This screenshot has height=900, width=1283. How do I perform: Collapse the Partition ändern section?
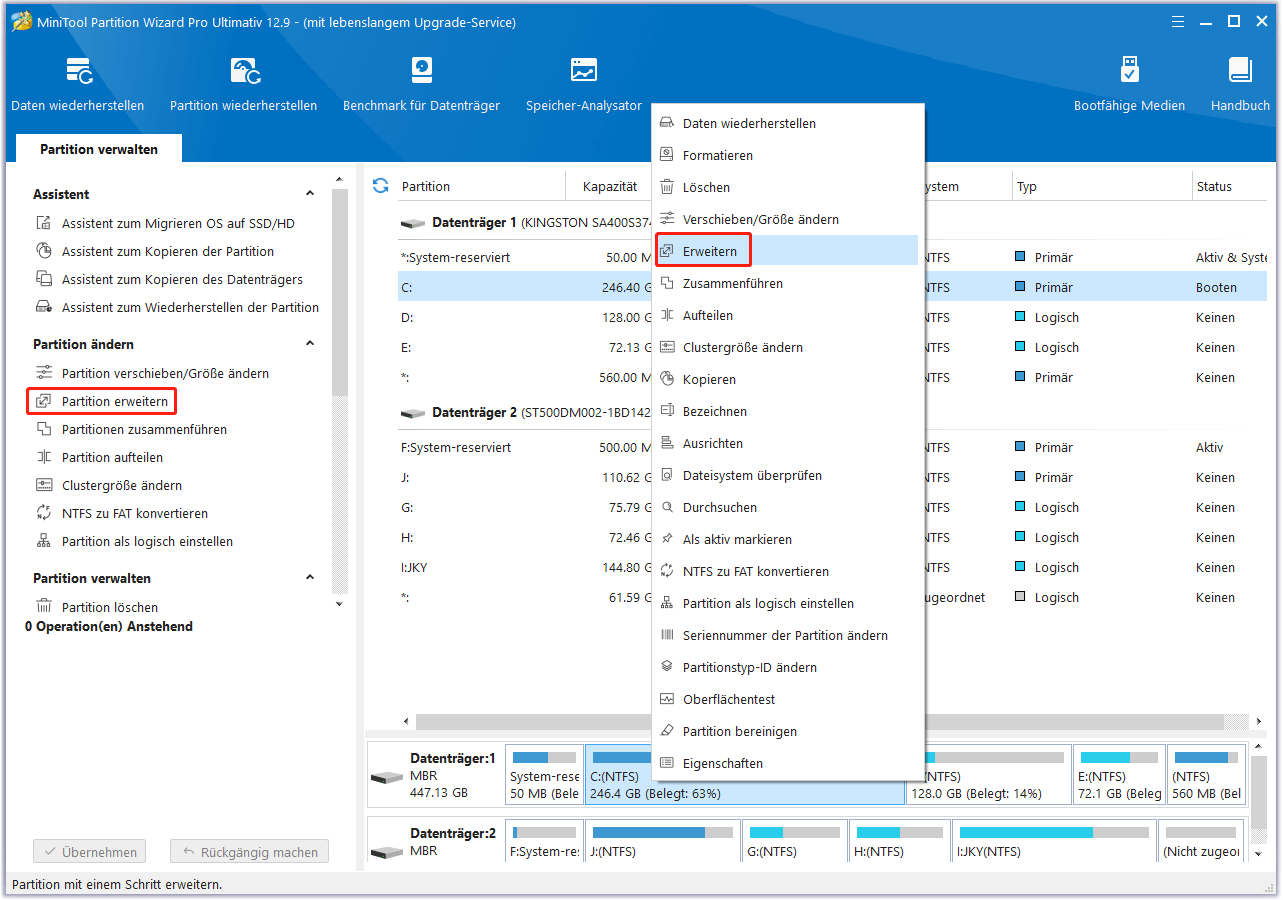click(310, 344)
